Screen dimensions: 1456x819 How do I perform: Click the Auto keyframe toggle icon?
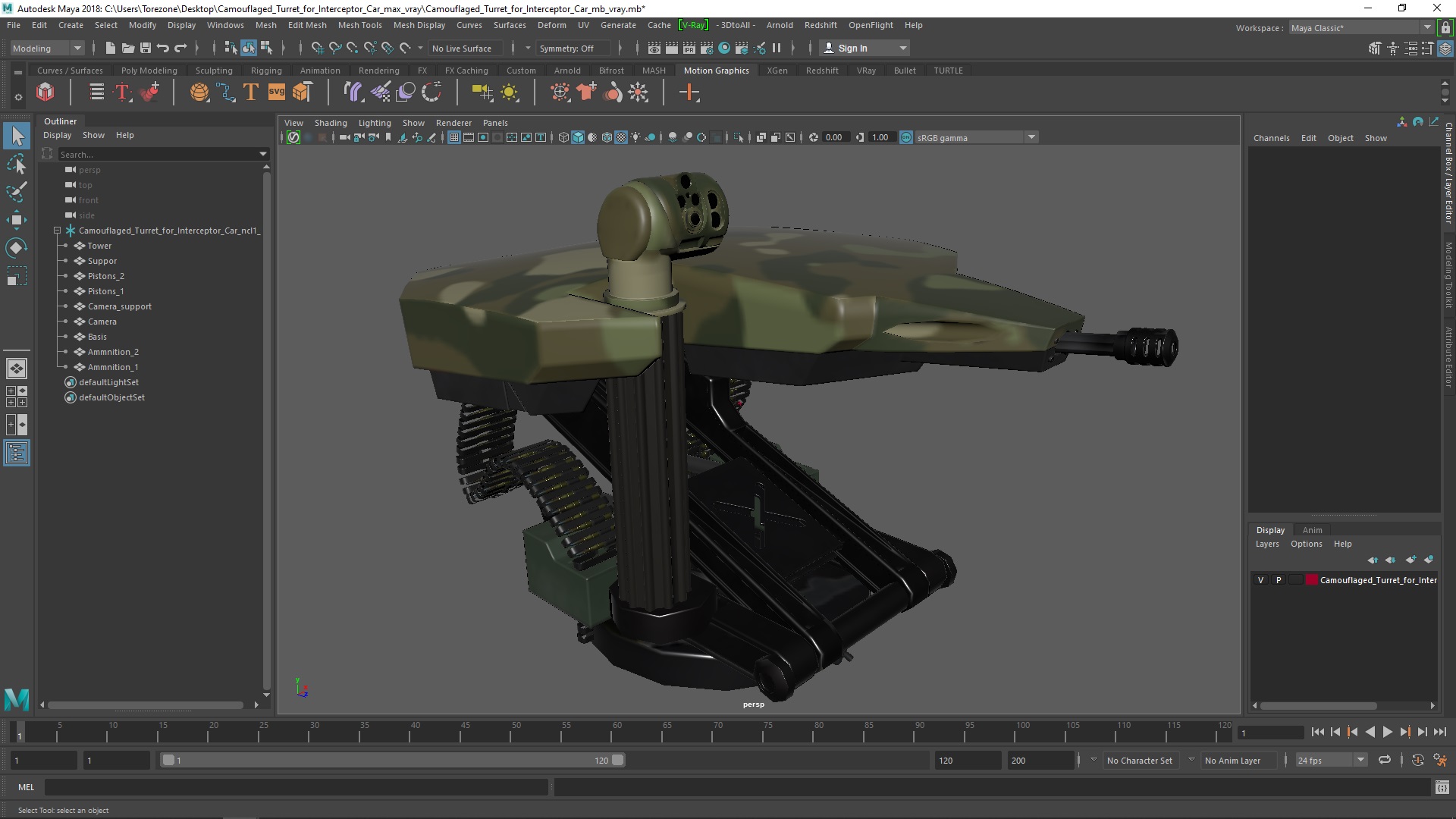pos(1417,760)
